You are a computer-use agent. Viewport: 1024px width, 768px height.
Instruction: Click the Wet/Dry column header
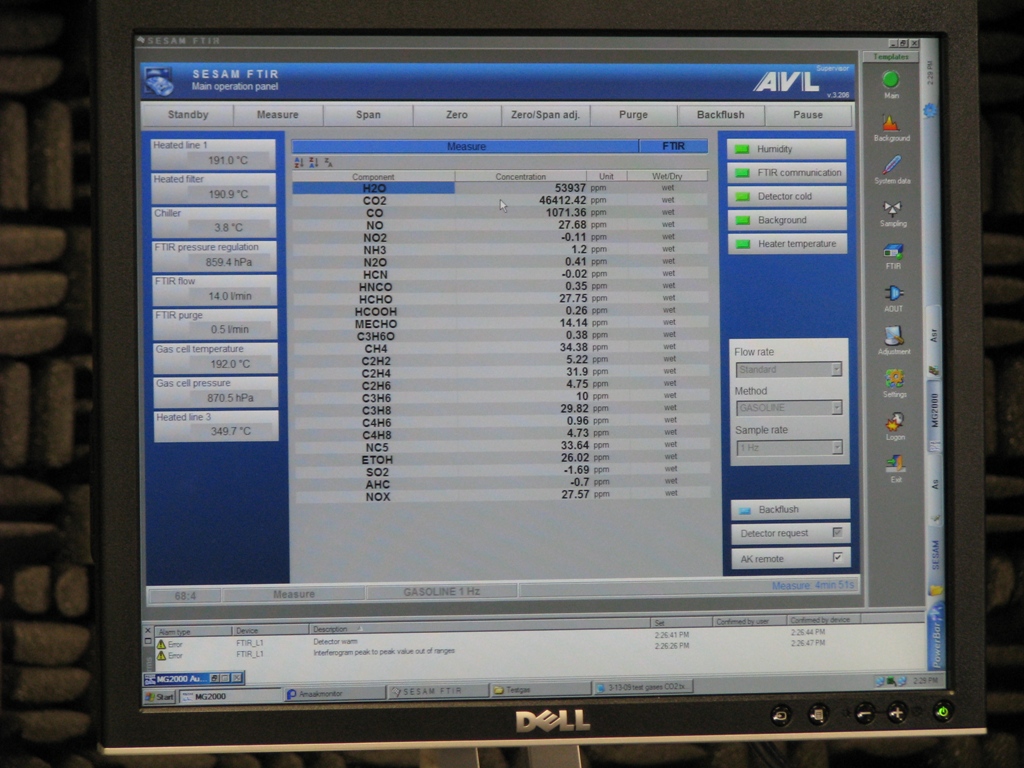(x=667, y=176)
